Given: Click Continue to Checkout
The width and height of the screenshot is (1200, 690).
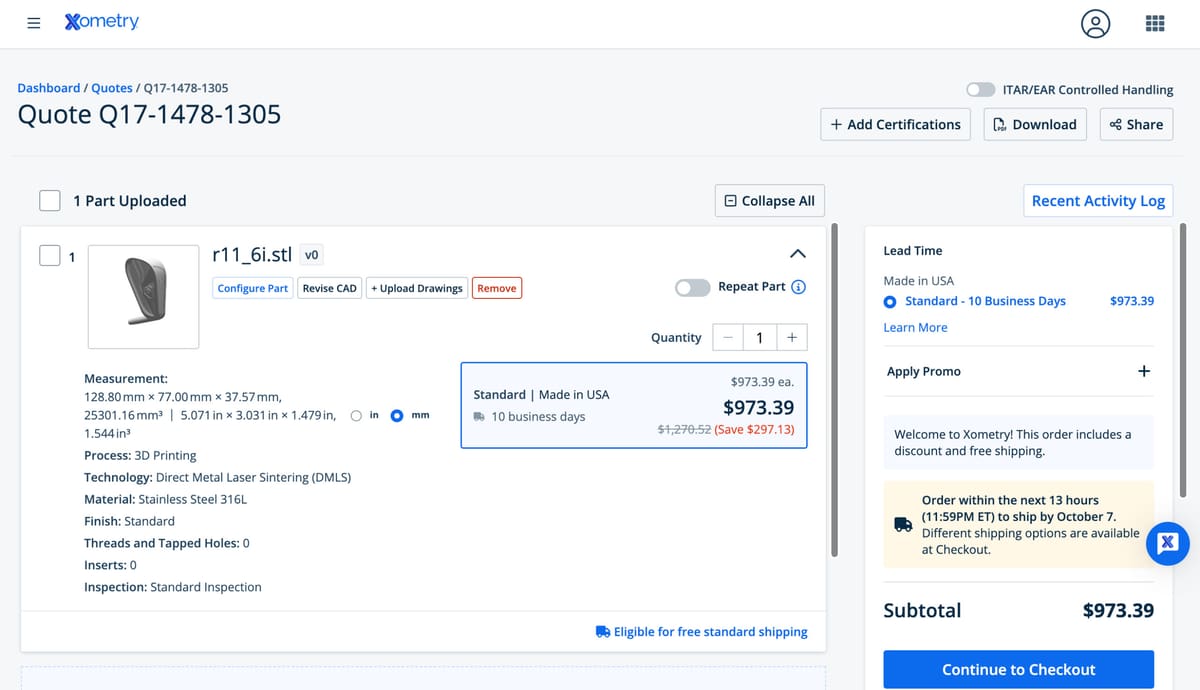Looking at the screenshot, I should pos(1018,669).
